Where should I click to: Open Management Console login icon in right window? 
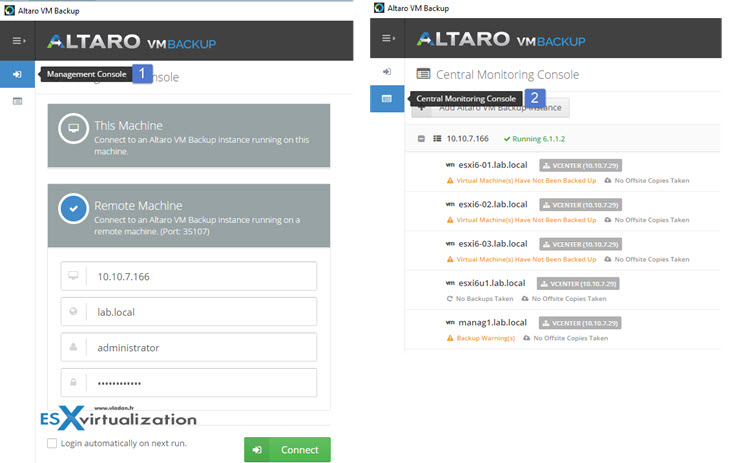(387, 71)
